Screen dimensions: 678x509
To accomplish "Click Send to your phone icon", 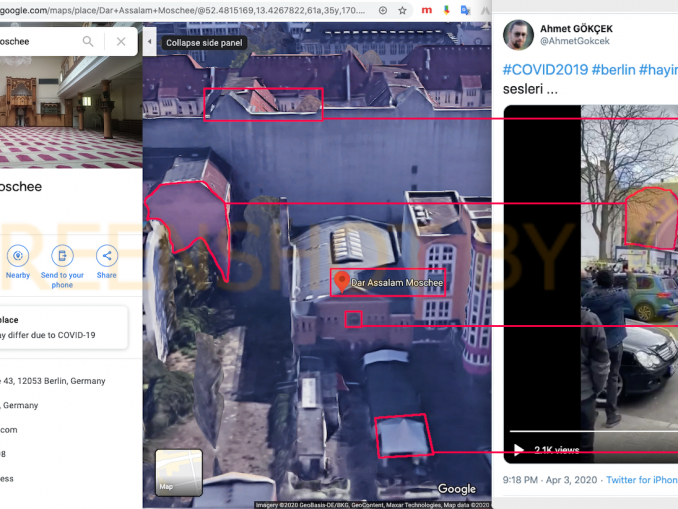I will coord(62,256).
